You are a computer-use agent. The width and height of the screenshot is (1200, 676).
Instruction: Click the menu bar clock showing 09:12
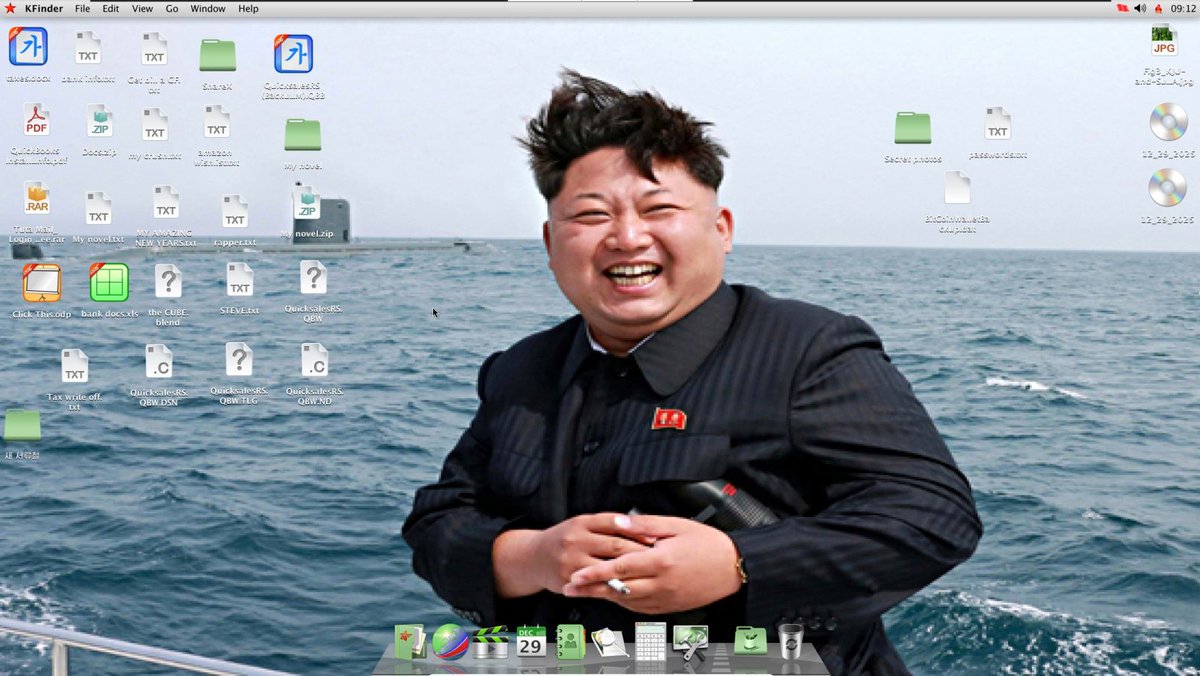coord(1182,8)
